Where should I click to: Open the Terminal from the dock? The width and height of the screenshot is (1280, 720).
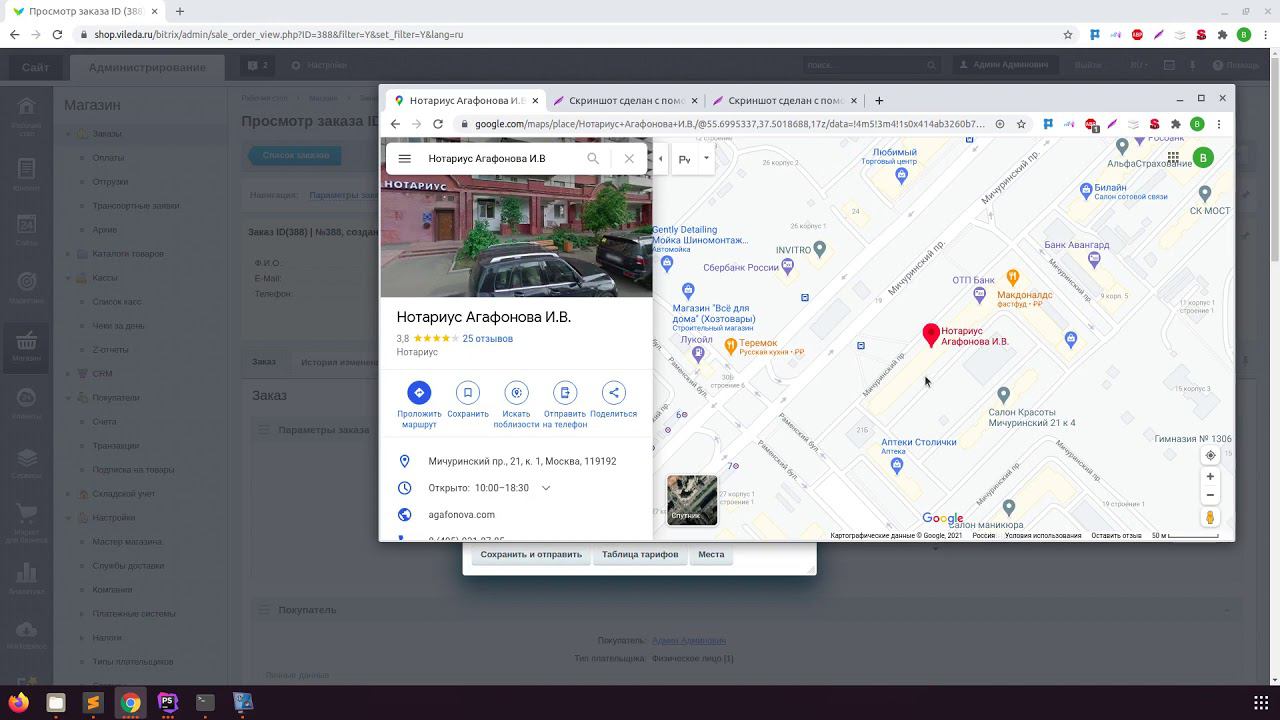tap(205, 702)
